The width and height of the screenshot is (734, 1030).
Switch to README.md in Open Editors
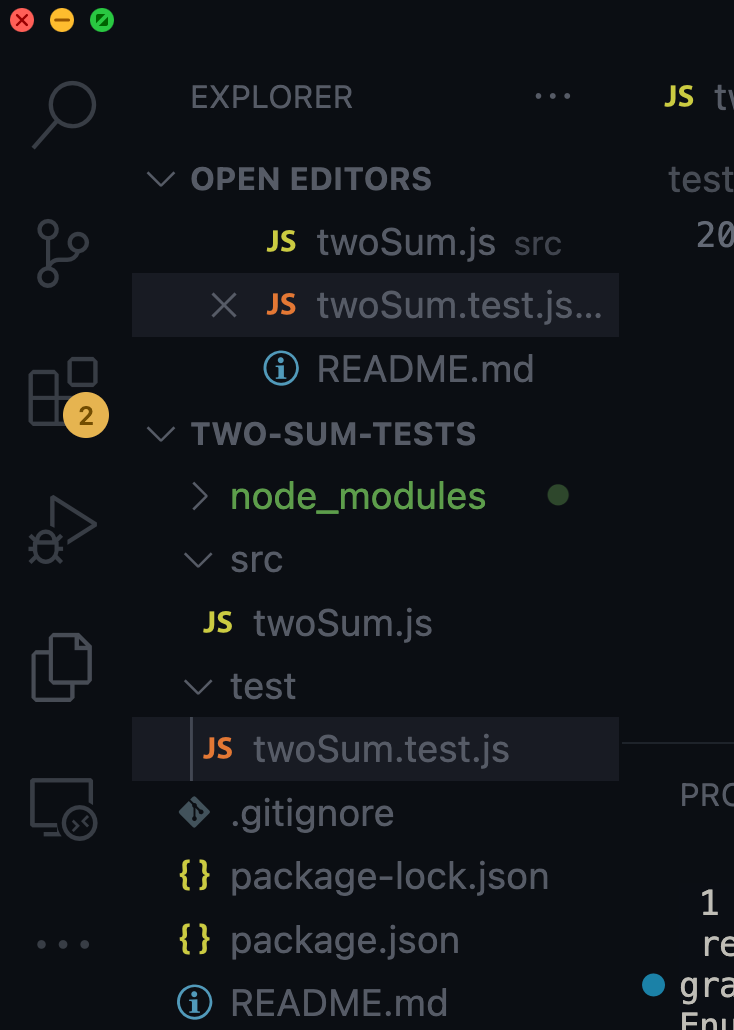(x=425, y=368)
